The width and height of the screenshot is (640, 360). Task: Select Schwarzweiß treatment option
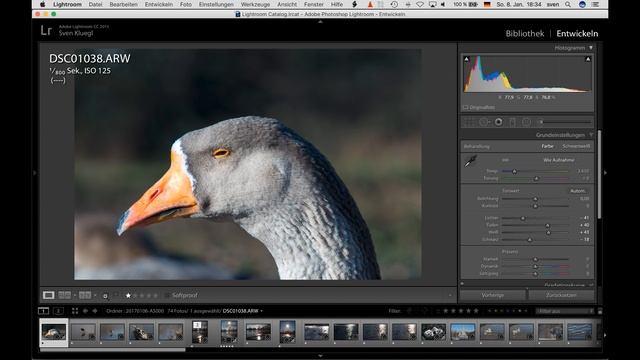[576, 146]
